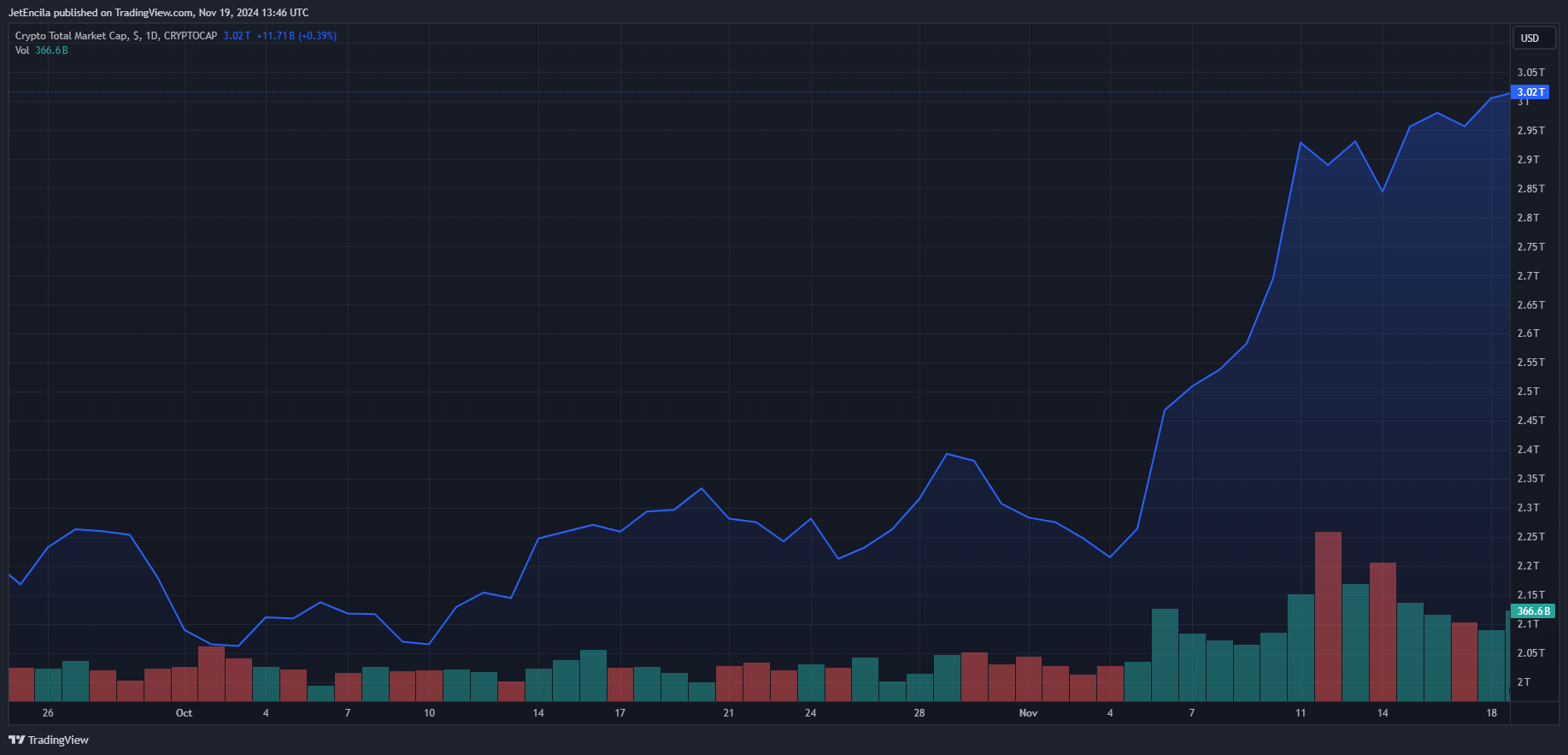Click the 3.05T price scale label
Screen dimensions: 1568x755
pos(1530,73)
